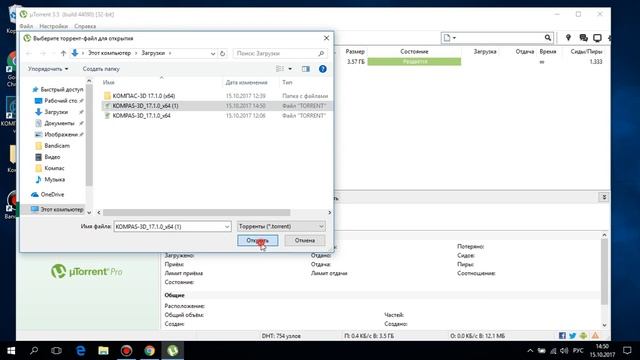640x360 pixels.
Task: Click the Отмена button in file dialog
Action: (x=305, y=240)
